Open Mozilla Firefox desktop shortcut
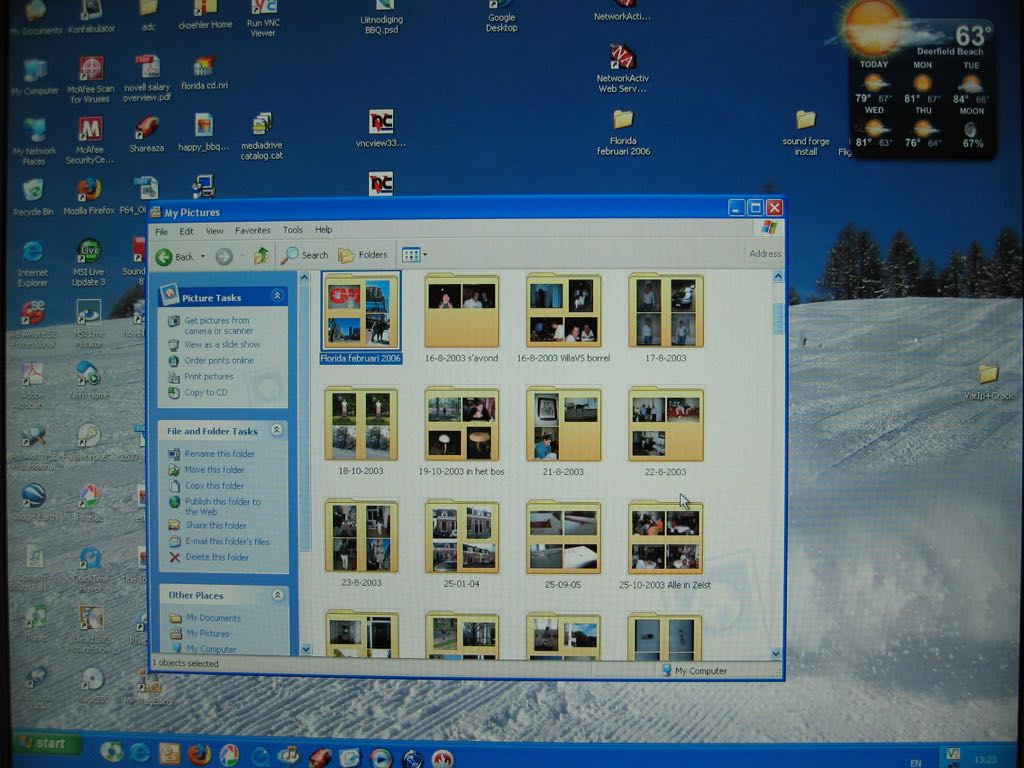 click(89, 190)
